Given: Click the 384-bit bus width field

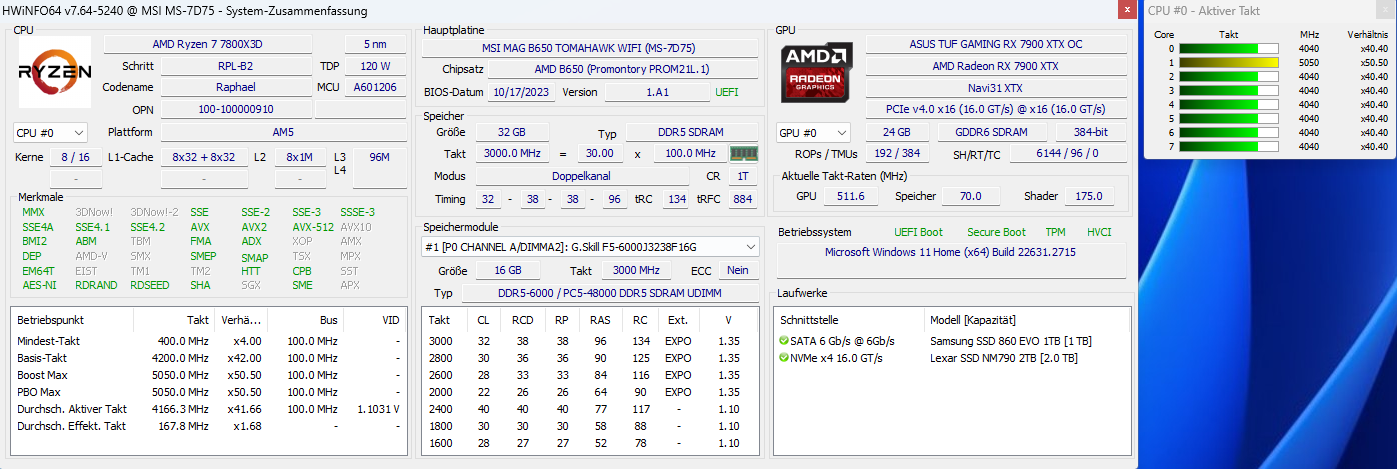Looking at the screenshot, I should [x=1092, y=132].
